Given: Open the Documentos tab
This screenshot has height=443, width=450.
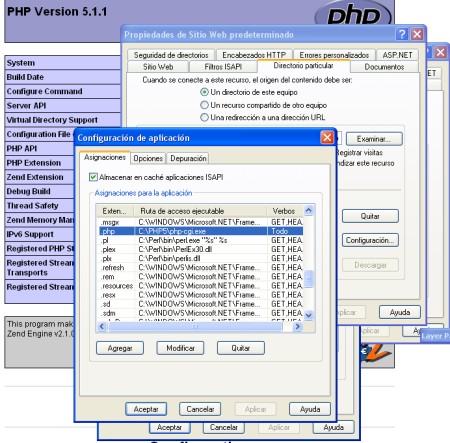Looking at the screenshot, I should tap(384, 67).
